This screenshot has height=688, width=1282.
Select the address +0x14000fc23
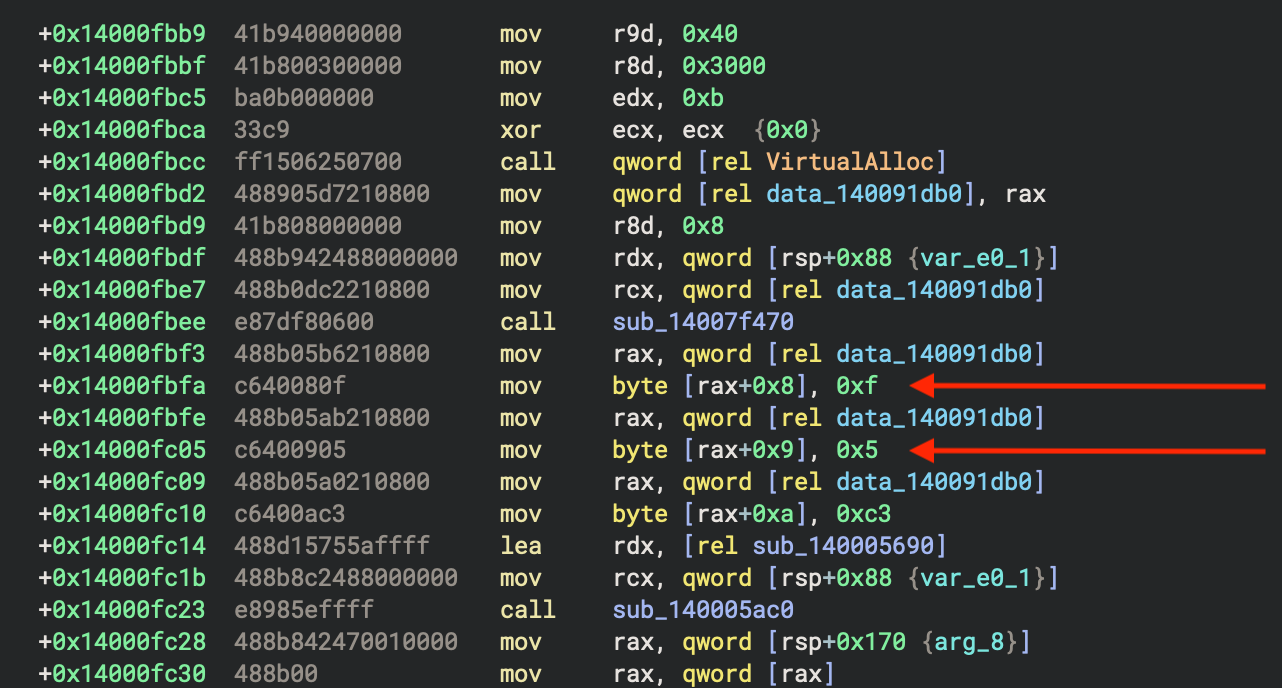pyautogui.click(x=122, y=610)
